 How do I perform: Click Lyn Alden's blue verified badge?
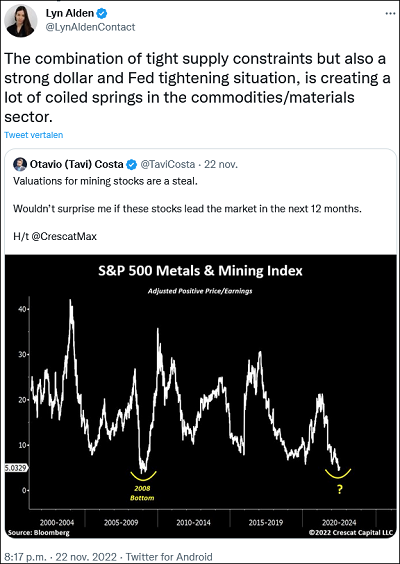[103, 14]
